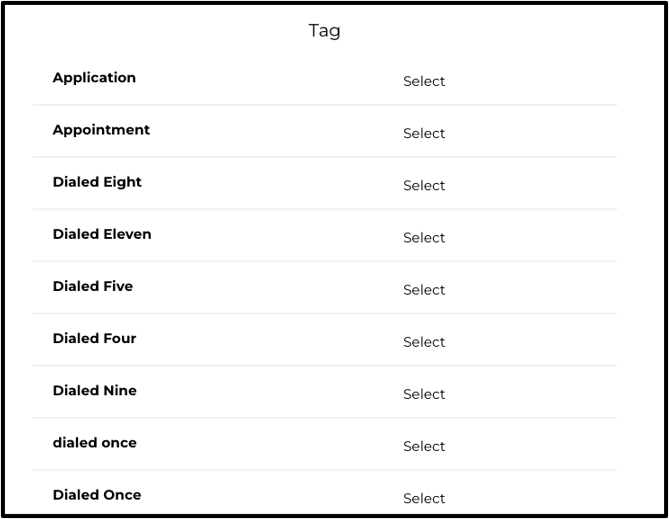This screenshot has width=669, height=519.
Task: Choose Select for capitalized Dialed Once
Action: 424,498
